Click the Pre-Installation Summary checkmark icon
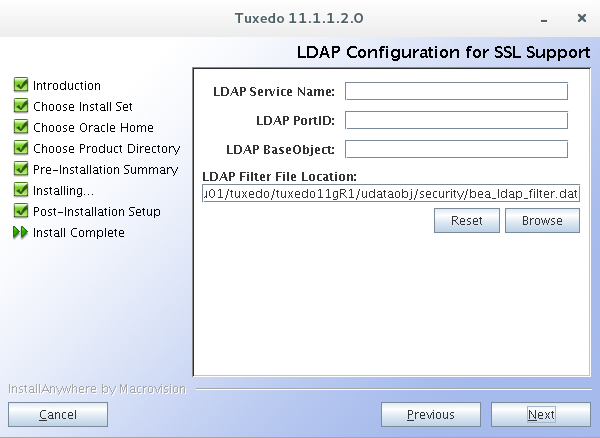Viewport: 600px width, 438px height. point(21,169)
